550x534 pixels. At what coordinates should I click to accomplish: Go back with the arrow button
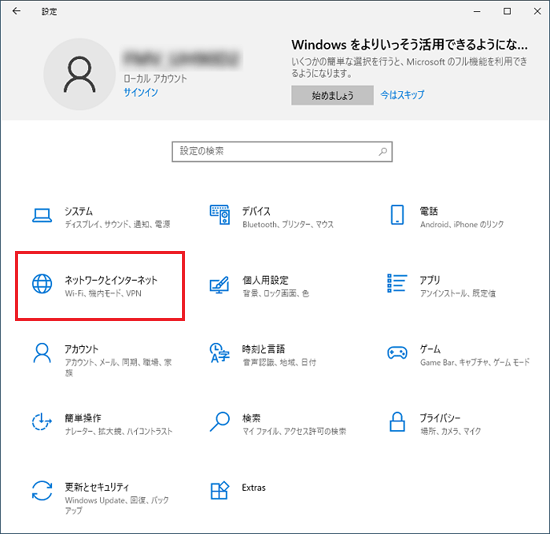pyautogui.click(x=16, y=11)
